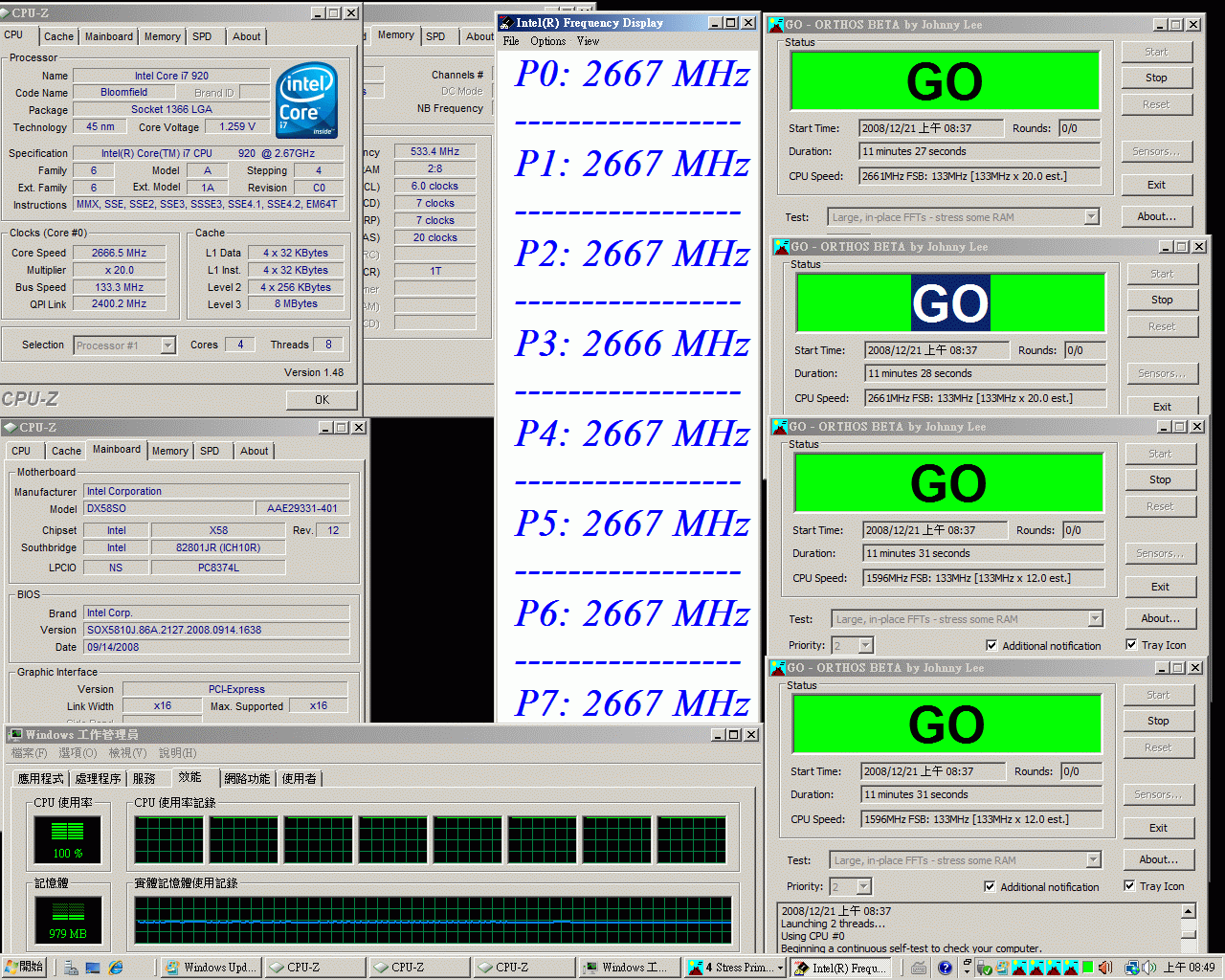Switch to Cache tab in CPU-Z window showing Core i7 920
This screenshot has height=980, width=1225.
(58, 36)
